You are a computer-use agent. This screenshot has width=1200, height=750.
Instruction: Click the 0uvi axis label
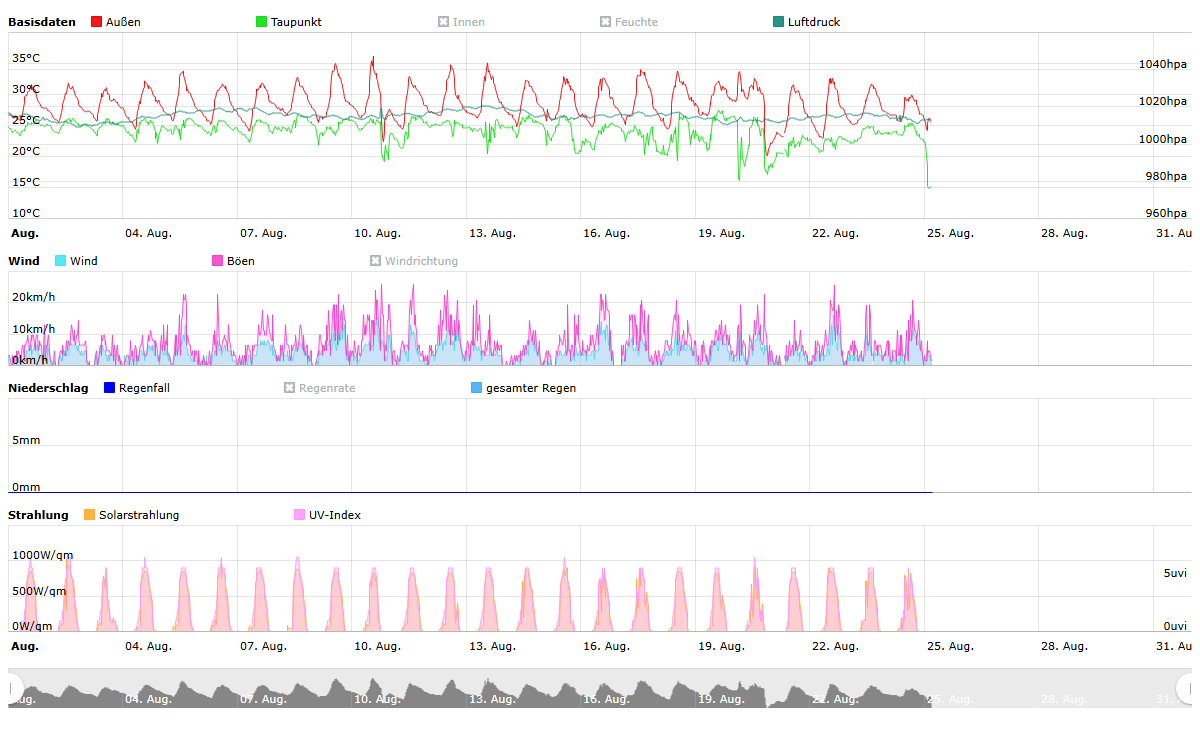click(1175, 626)
